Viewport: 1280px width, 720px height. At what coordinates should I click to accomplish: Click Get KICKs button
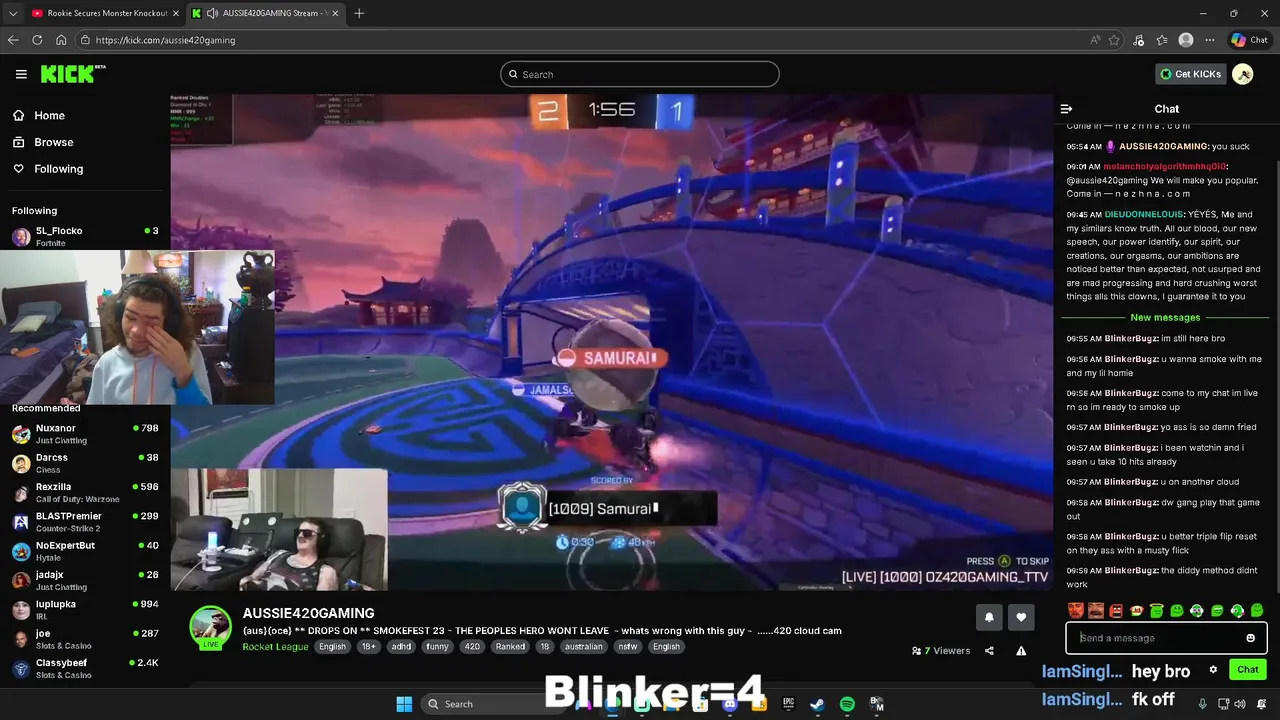pos(1190,74)
